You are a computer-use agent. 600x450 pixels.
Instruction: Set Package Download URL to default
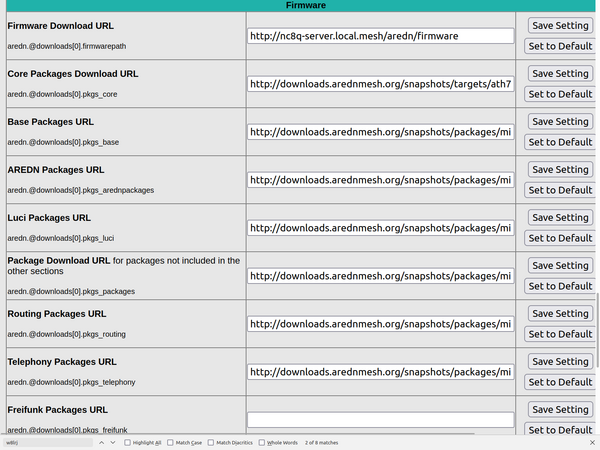pos(560,286)
